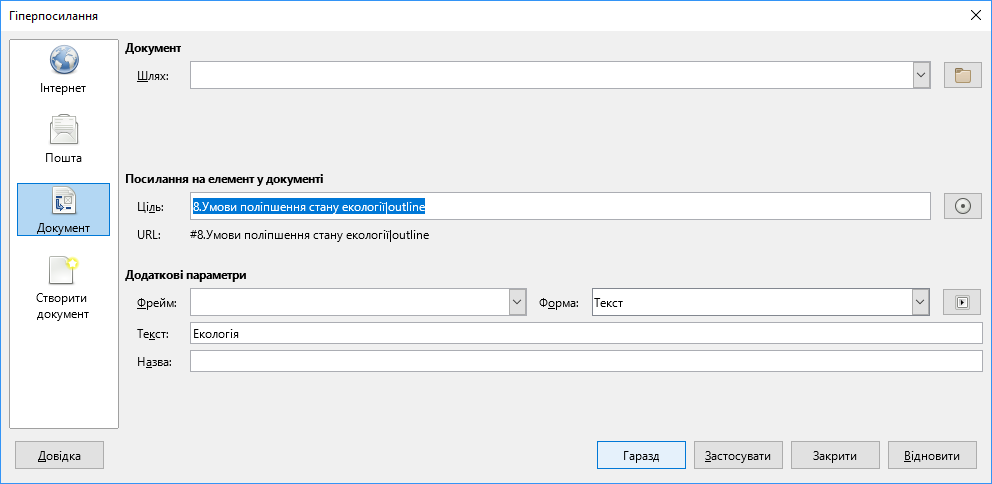Click the Застосувати button

click(x=738, y=456)
